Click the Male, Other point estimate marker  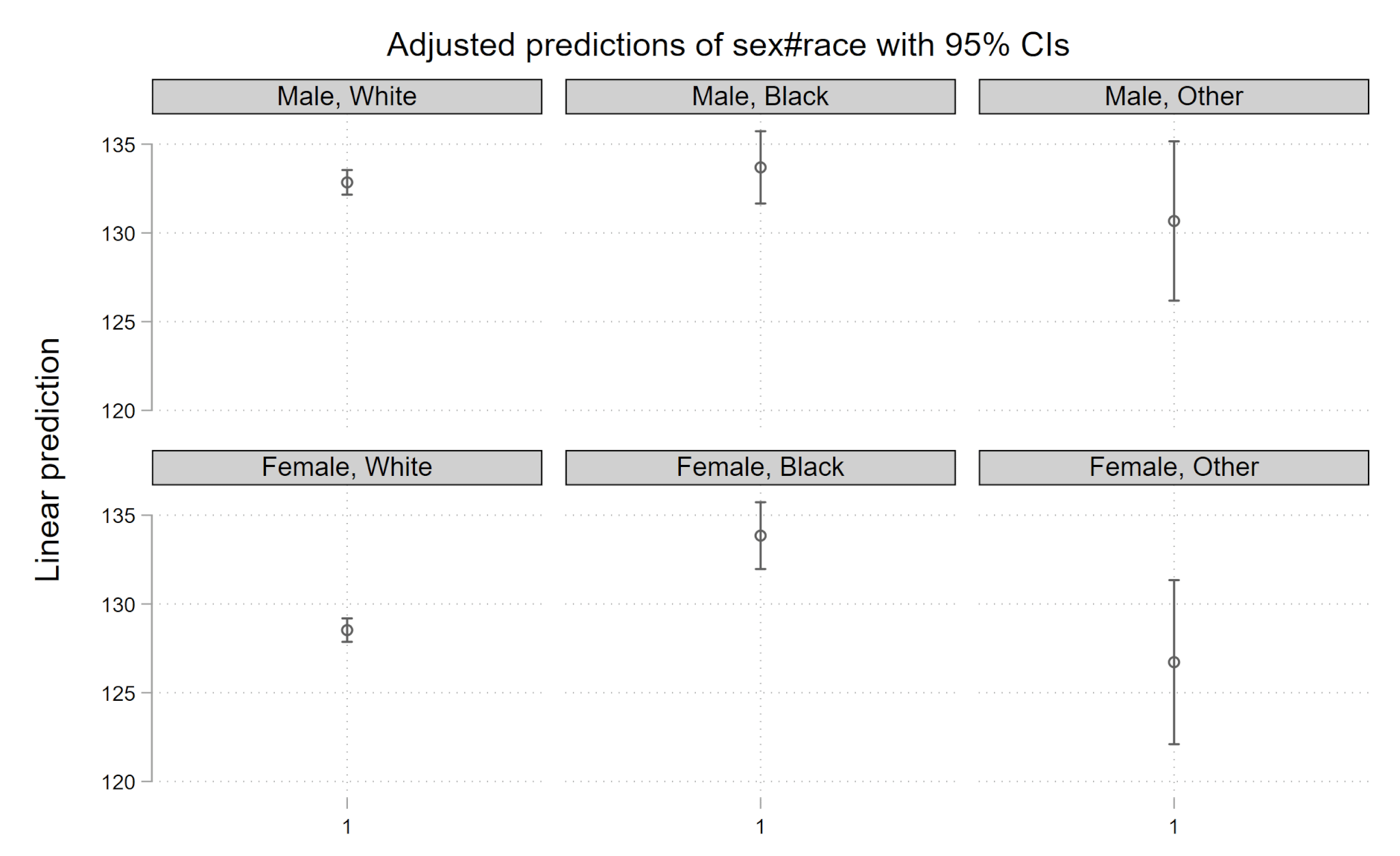coord(1174,221)
